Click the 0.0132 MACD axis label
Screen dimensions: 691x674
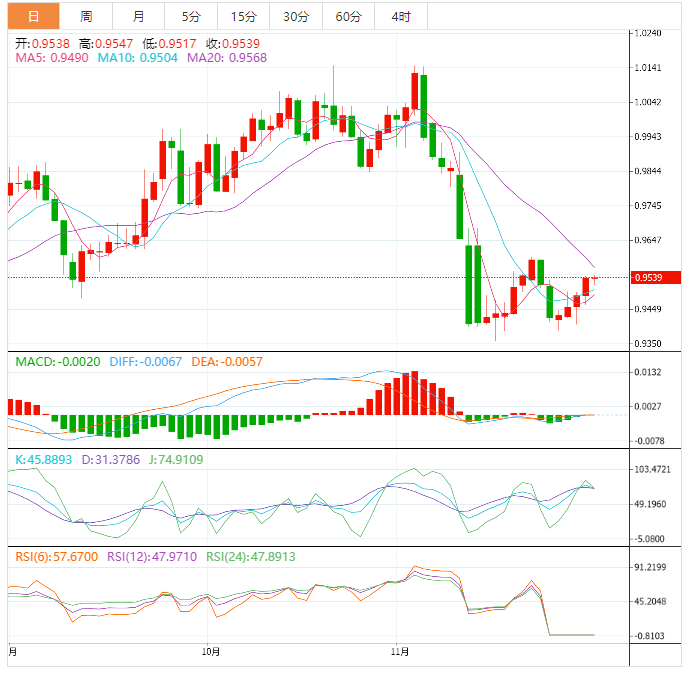coord(648,372)
